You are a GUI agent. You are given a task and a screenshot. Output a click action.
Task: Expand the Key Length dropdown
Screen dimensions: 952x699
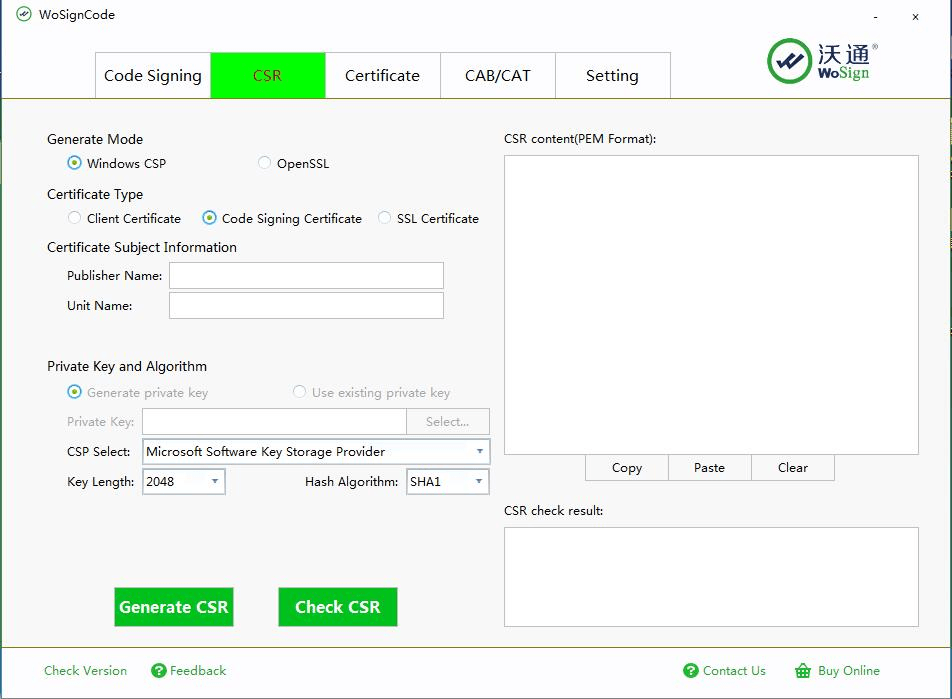click(184, 482)
